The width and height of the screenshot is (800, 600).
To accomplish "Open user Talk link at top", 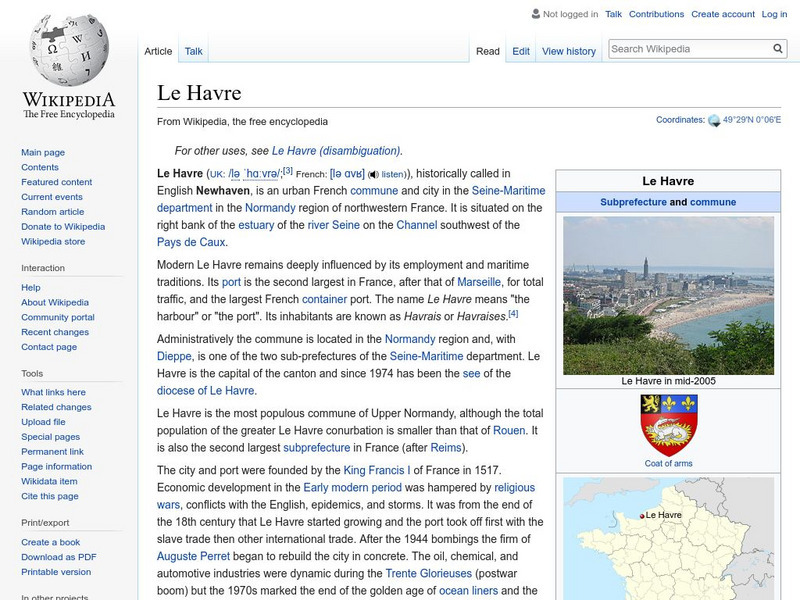I will pyautogui.click(x=613, y=14).
